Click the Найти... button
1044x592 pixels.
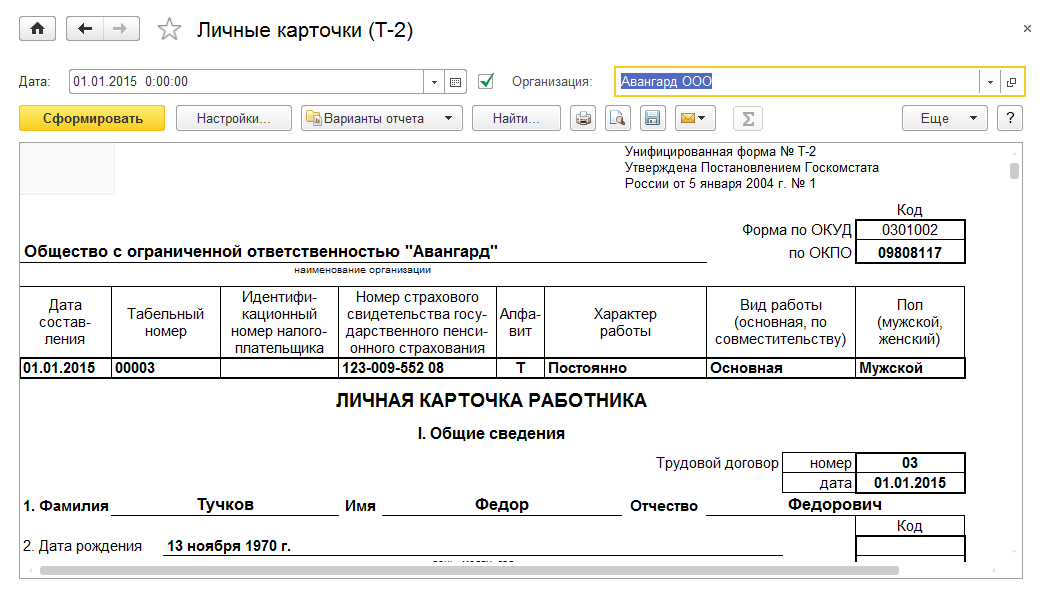[516, 119]
